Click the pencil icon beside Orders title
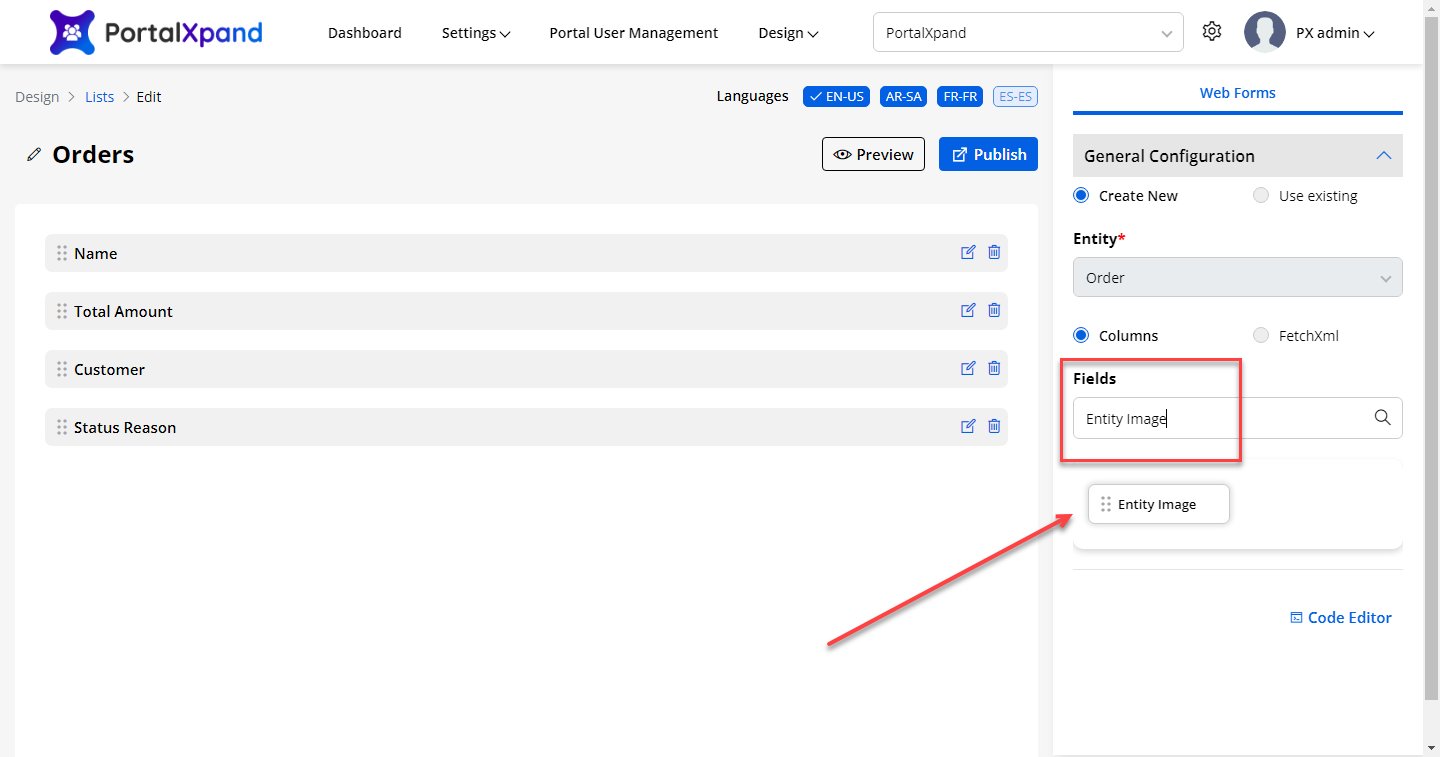 click(35, 155)
